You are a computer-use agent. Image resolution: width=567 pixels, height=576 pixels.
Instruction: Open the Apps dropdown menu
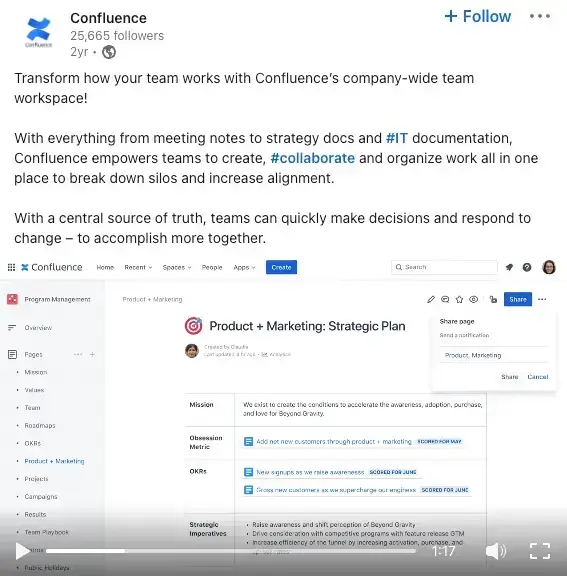(244, 267)
